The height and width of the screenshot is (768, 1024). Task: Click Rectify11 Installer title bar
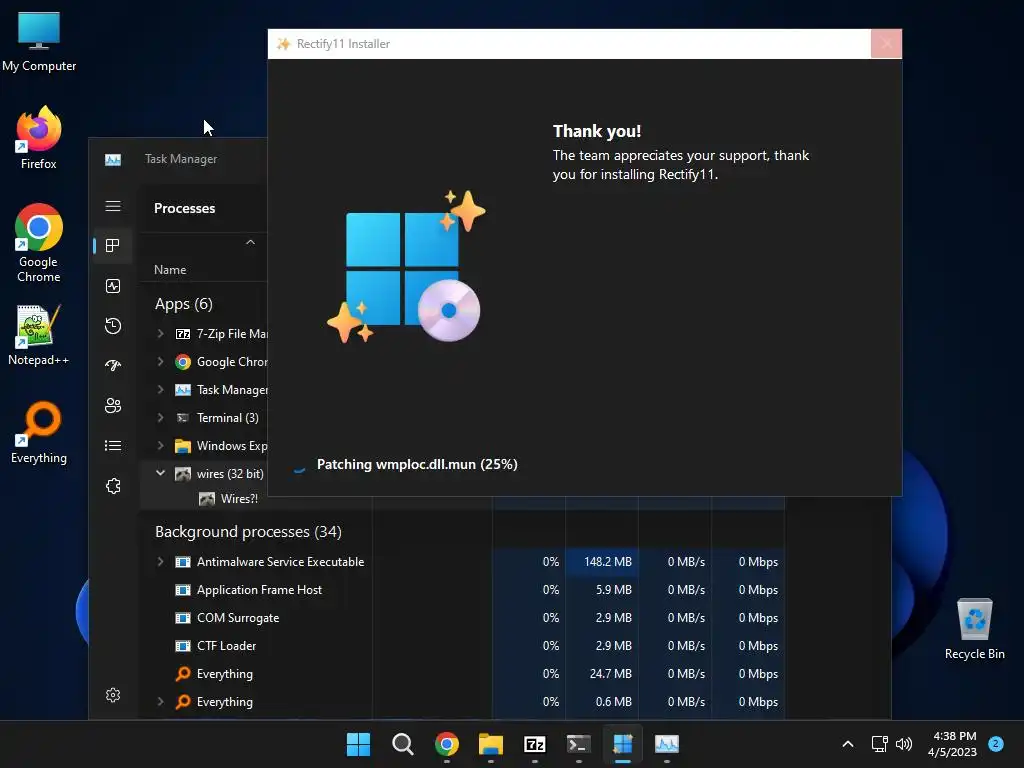[569, 44]
